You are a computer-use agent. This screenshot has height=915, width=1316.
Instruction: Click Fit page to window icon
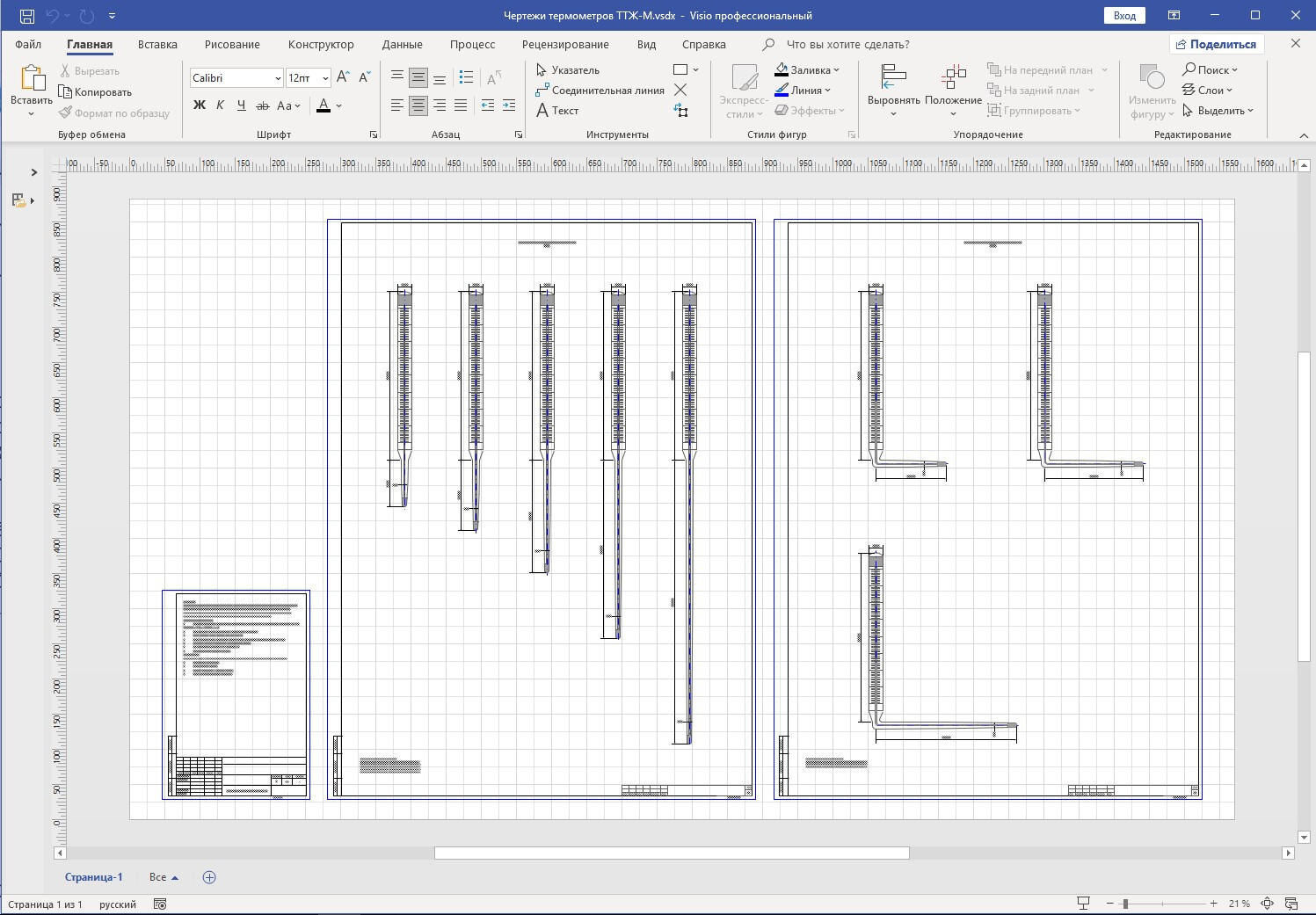coord(1268,904)
